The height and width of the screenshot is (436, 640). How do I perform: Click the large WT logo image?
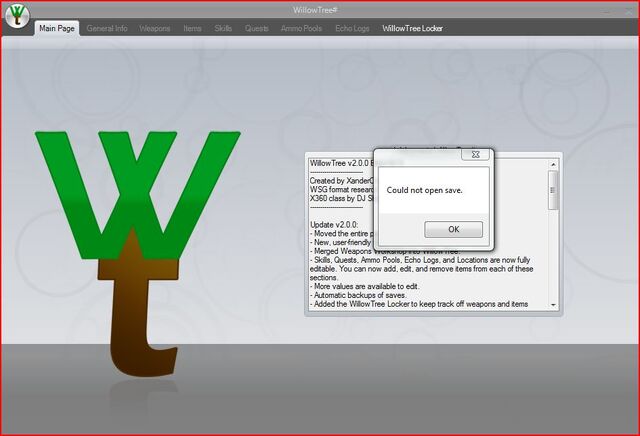(x=138, y=253)
